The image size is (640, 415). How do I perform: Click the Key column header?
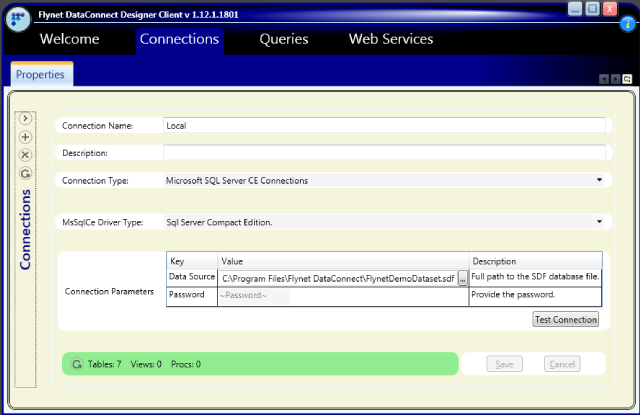click(192, 261)
